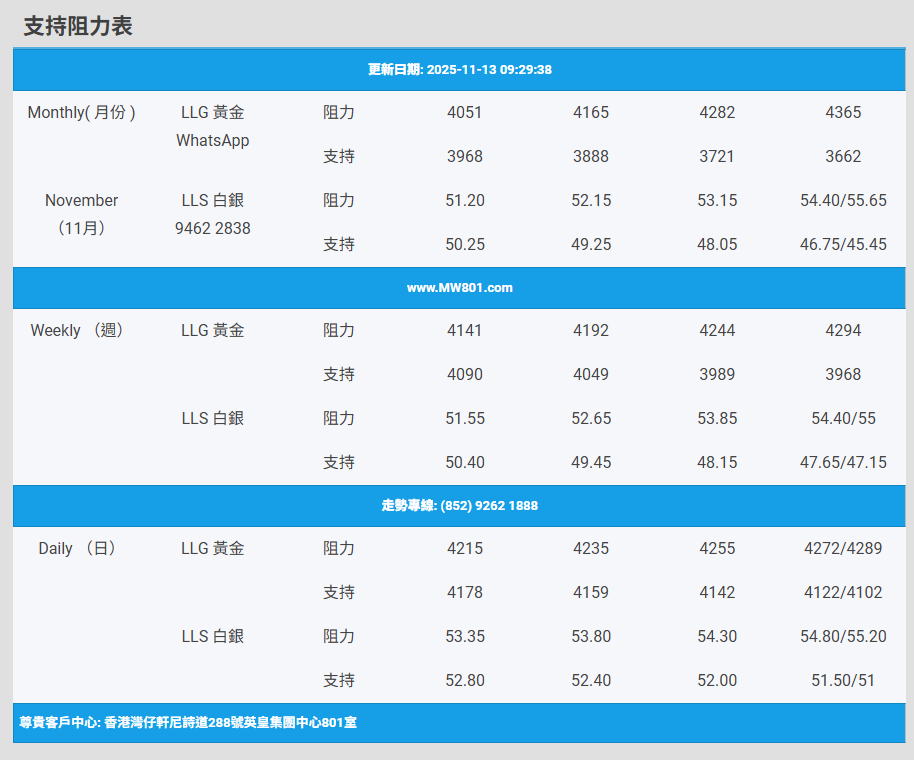Screen dimensions: 914x760
Task: Select the Monthly (月份) row label
Action: tap(82, 113)
